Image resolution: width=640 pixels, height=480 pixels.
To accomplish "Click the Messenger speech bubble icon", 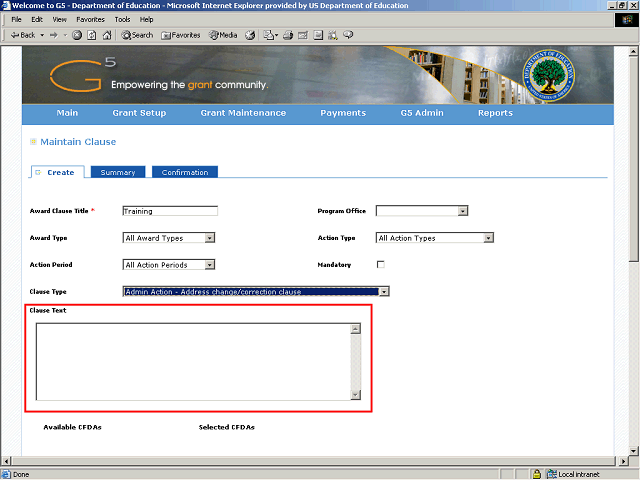I will tap(348, 35).
